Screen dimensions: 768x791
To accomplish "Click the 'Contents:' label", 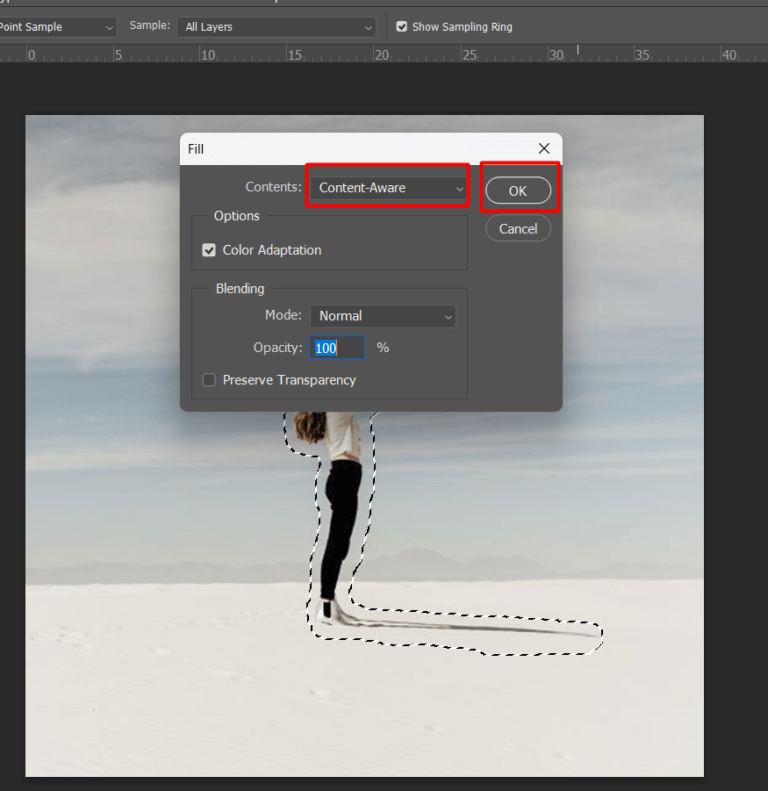I will pyautogui.click(x=273, y=187).
